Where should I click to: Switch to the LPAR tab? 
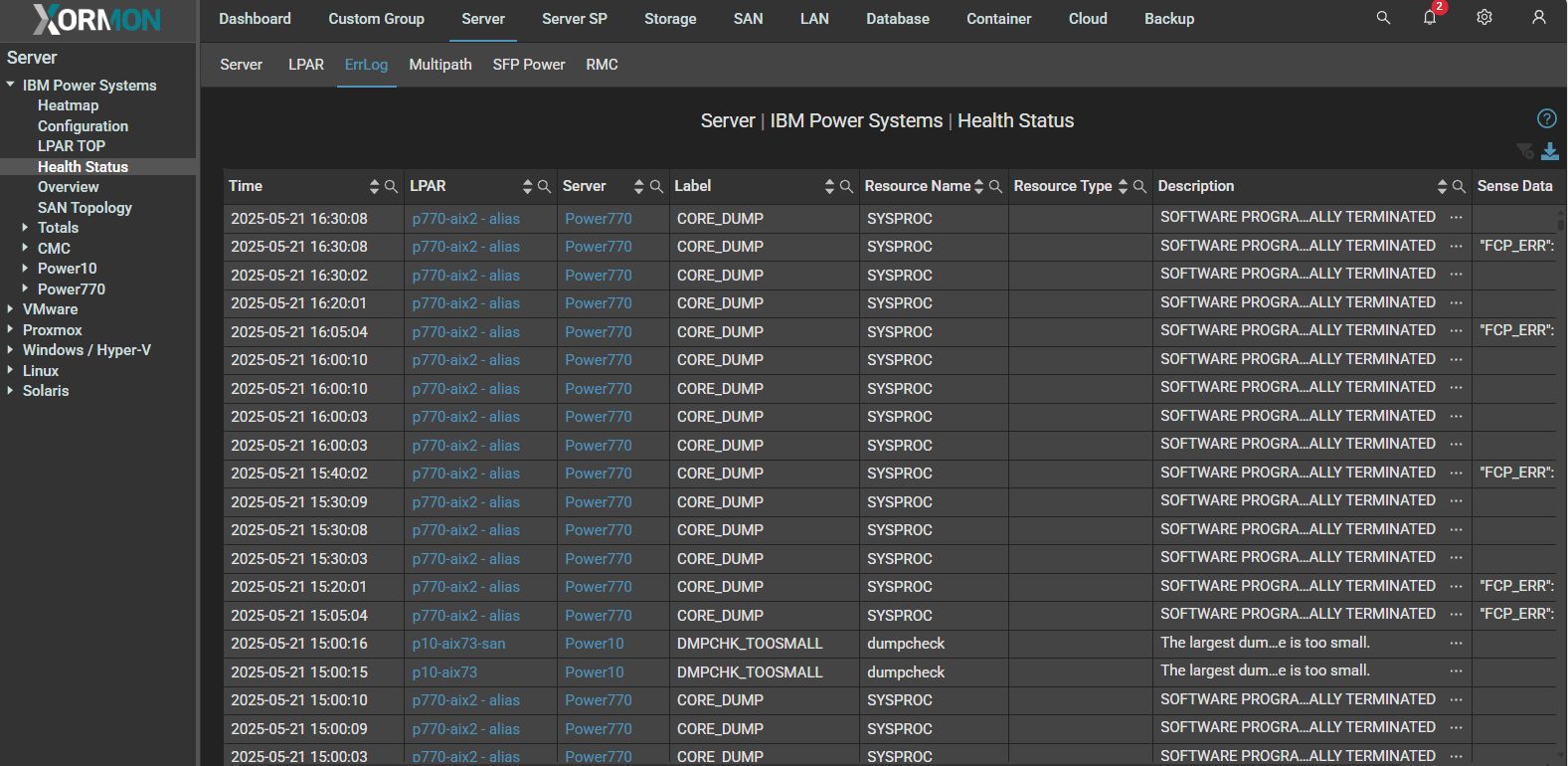point(306,65)
